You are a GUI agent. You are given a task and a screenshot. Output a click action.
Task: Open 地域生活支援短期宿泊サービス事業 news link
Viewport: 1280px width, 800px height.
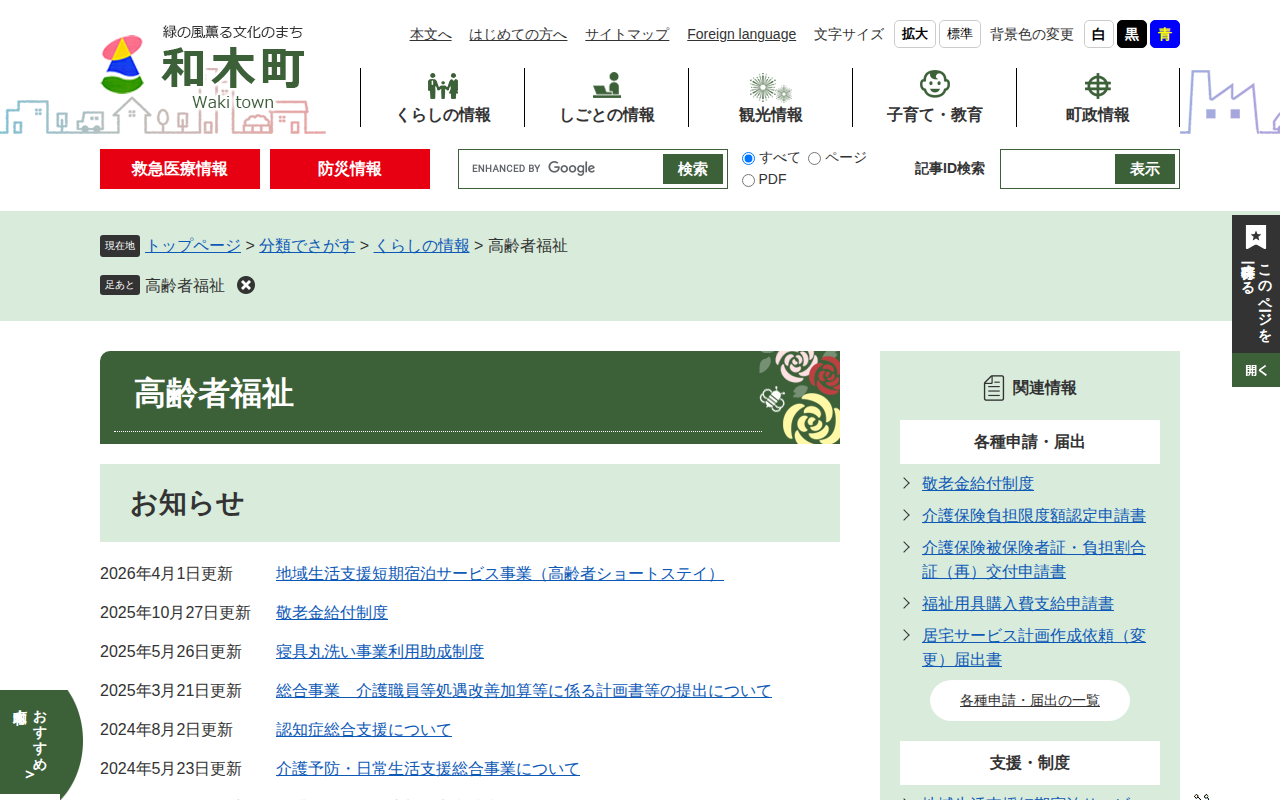pos(500,573)
